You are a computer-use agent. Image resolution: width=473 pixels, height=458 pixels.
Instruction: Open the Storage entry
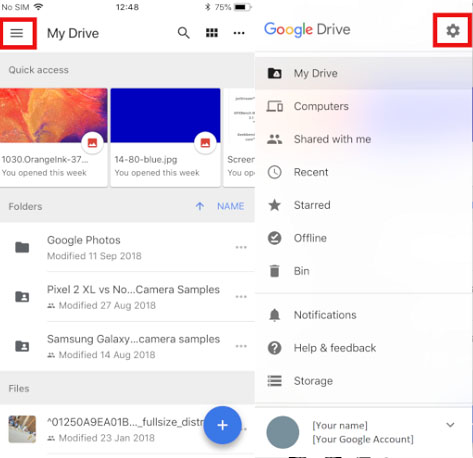click(x=364, y=381)
